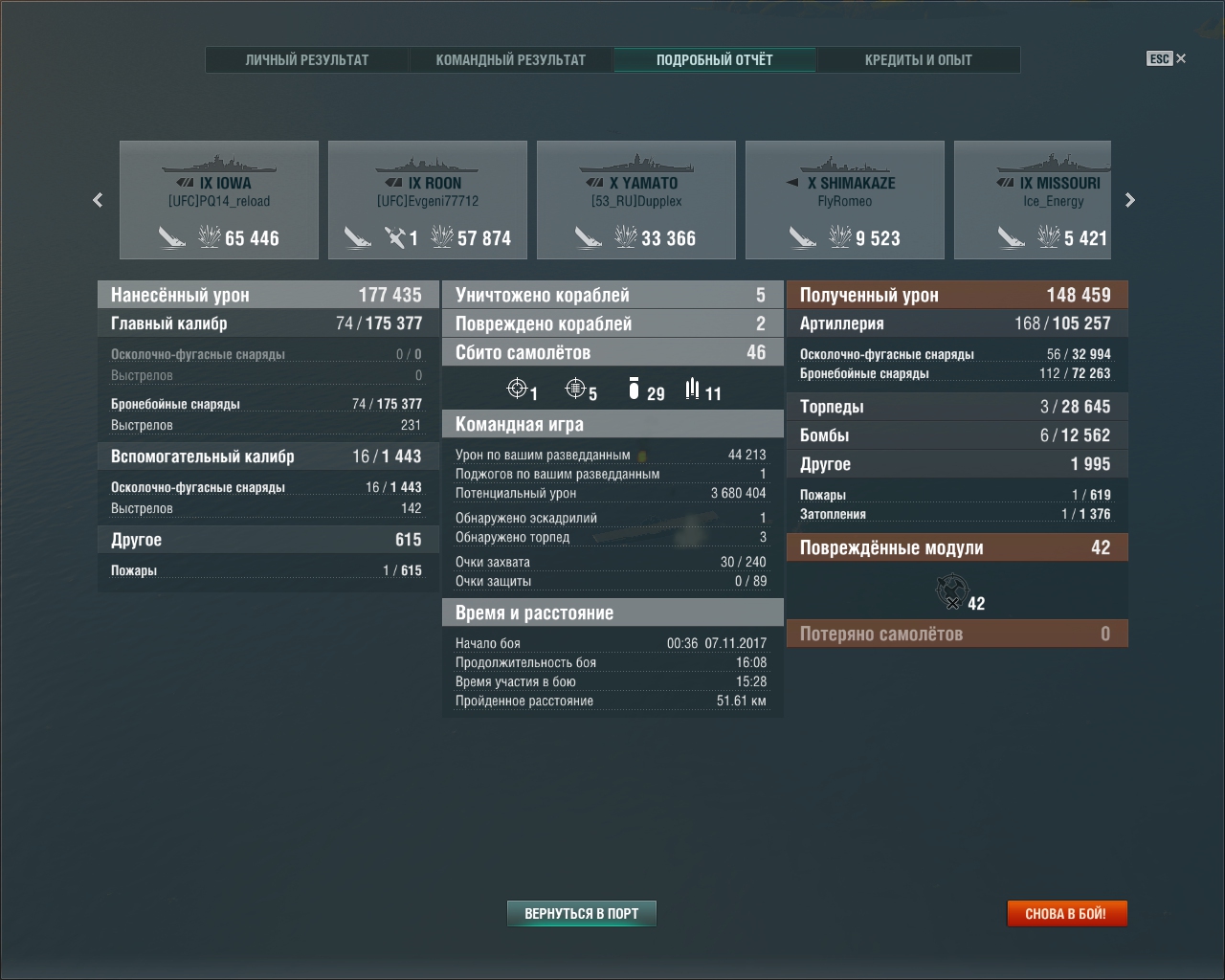Start another battle with СНОВА В БОЙ!
This screenshot has width=1225, height=980.
tap(1066, 913)
